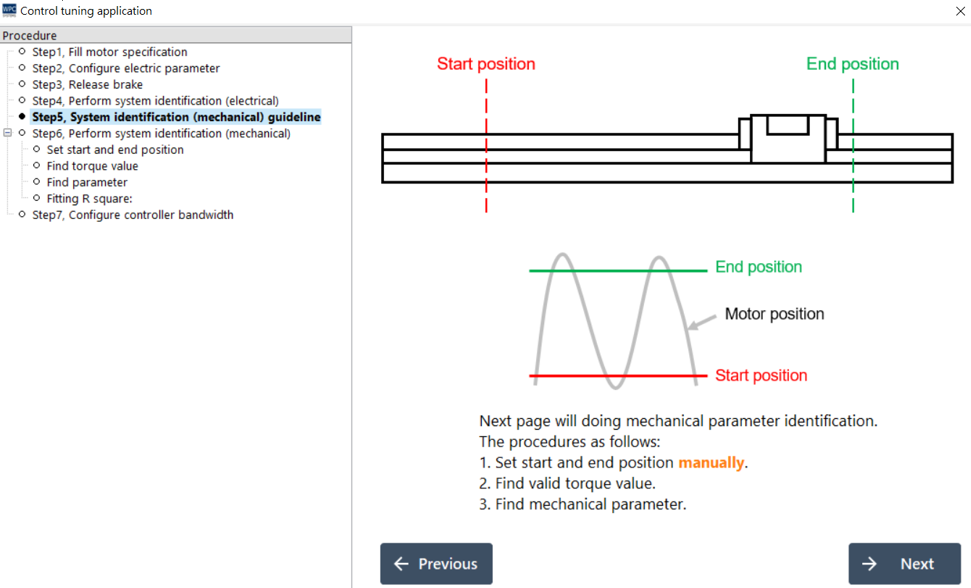Viewport: 971px width, 588px height.
Task: Go to Step4 electrical system identification
Action: tap(155, 101)
